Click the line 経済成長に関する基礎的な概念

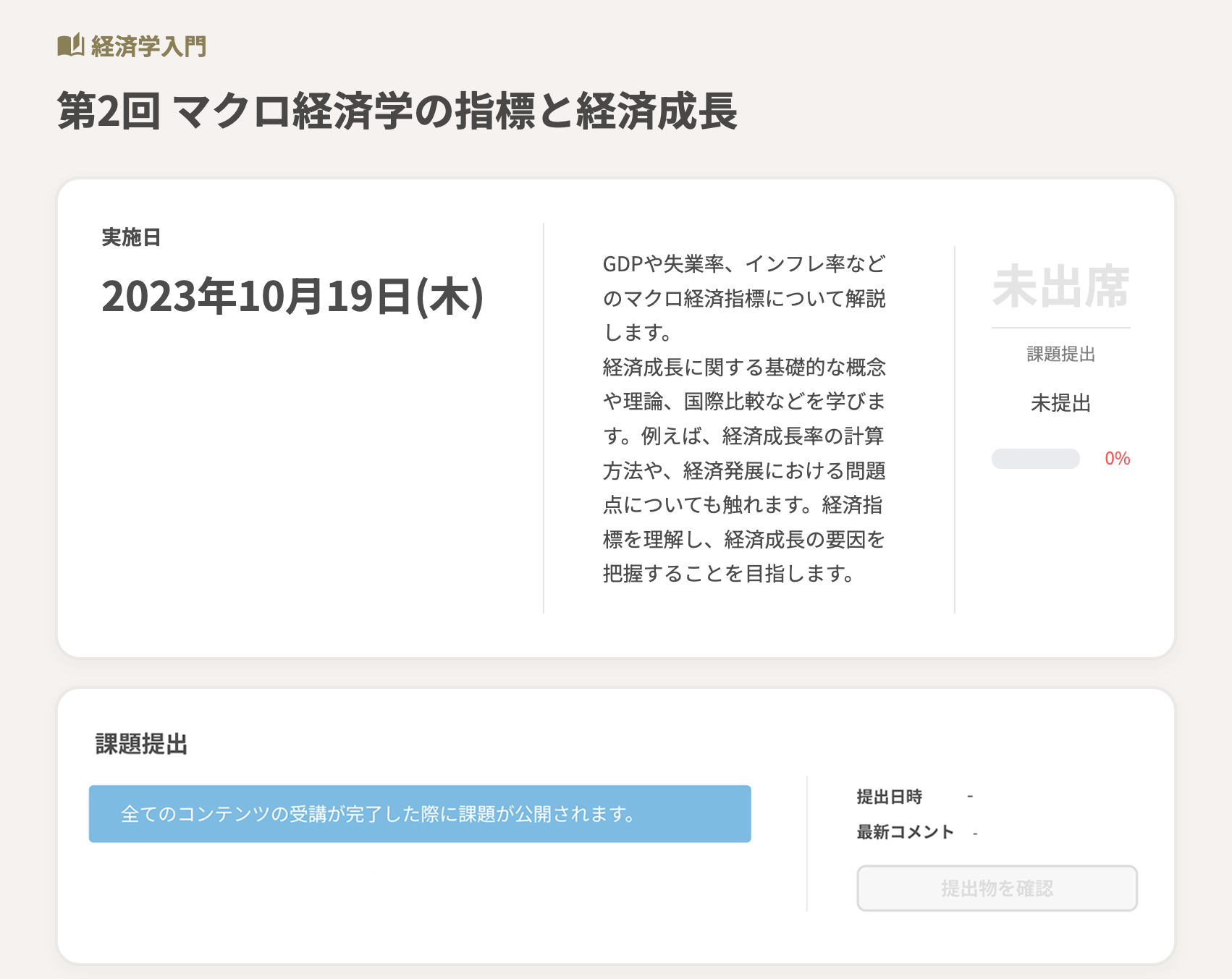coord(743,368)
